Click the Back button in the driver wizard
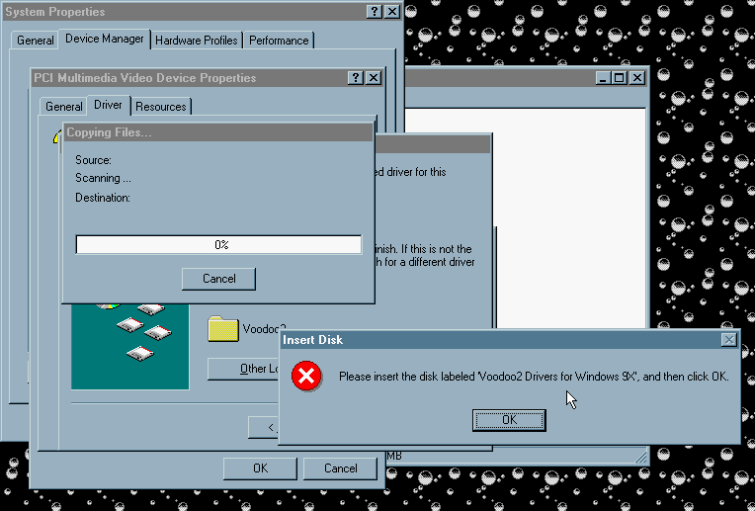This screenshot has width=755, height=511. pyautogui.click(x=264, y=428)
